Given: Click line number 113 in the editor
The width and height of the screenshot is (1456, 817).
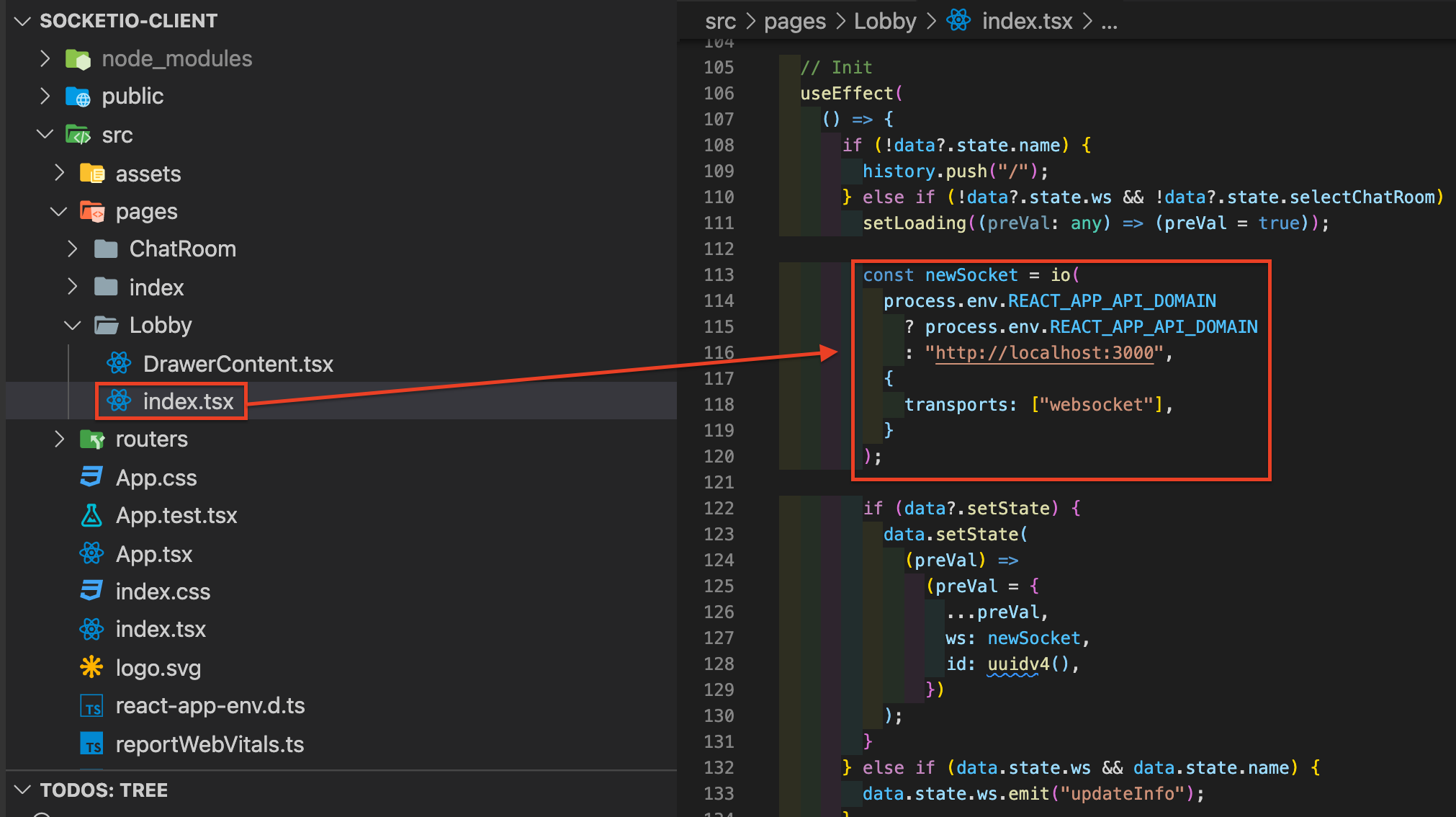Looking at the screenshot, I should point(719,274).
